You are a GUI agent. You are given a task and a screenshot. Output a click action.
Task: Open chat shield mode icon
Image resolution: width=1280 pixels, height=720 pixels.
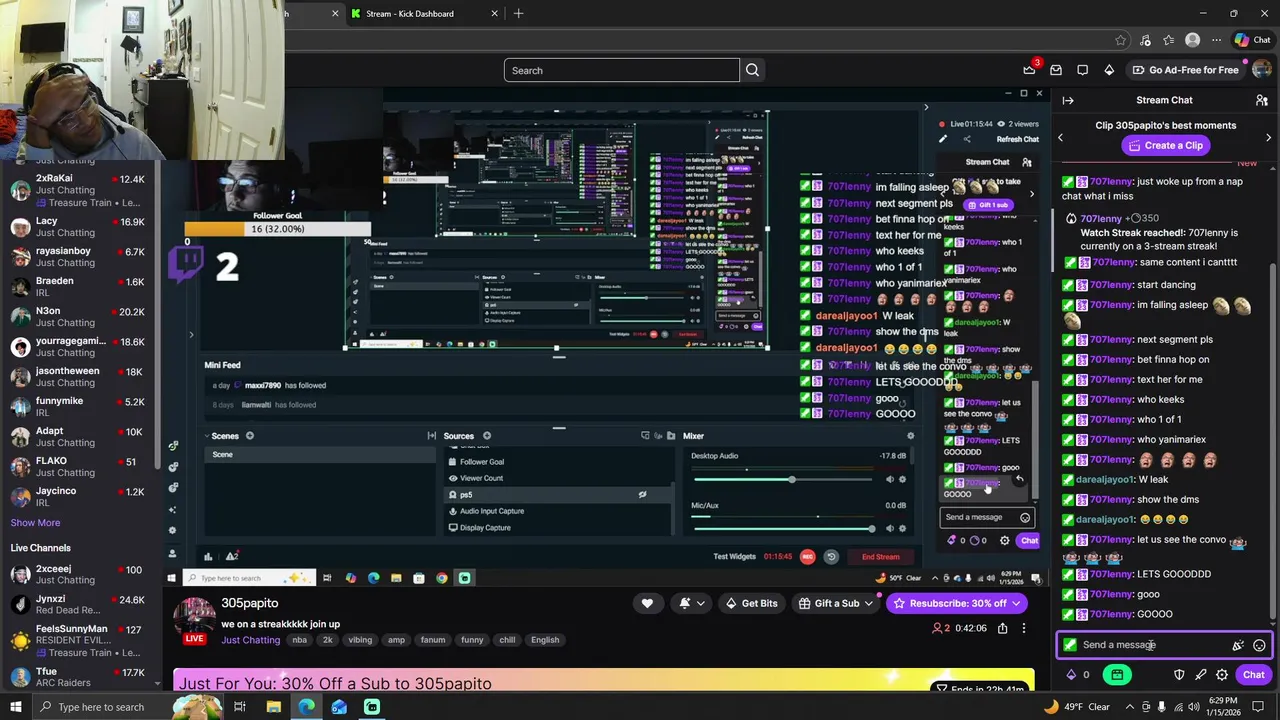[1179, 675]
